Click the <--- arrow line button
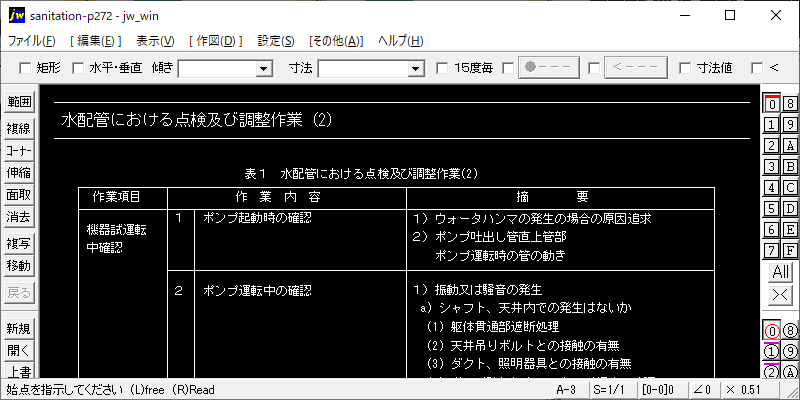Viewport: 800px width, 400px height. point(636,68)
